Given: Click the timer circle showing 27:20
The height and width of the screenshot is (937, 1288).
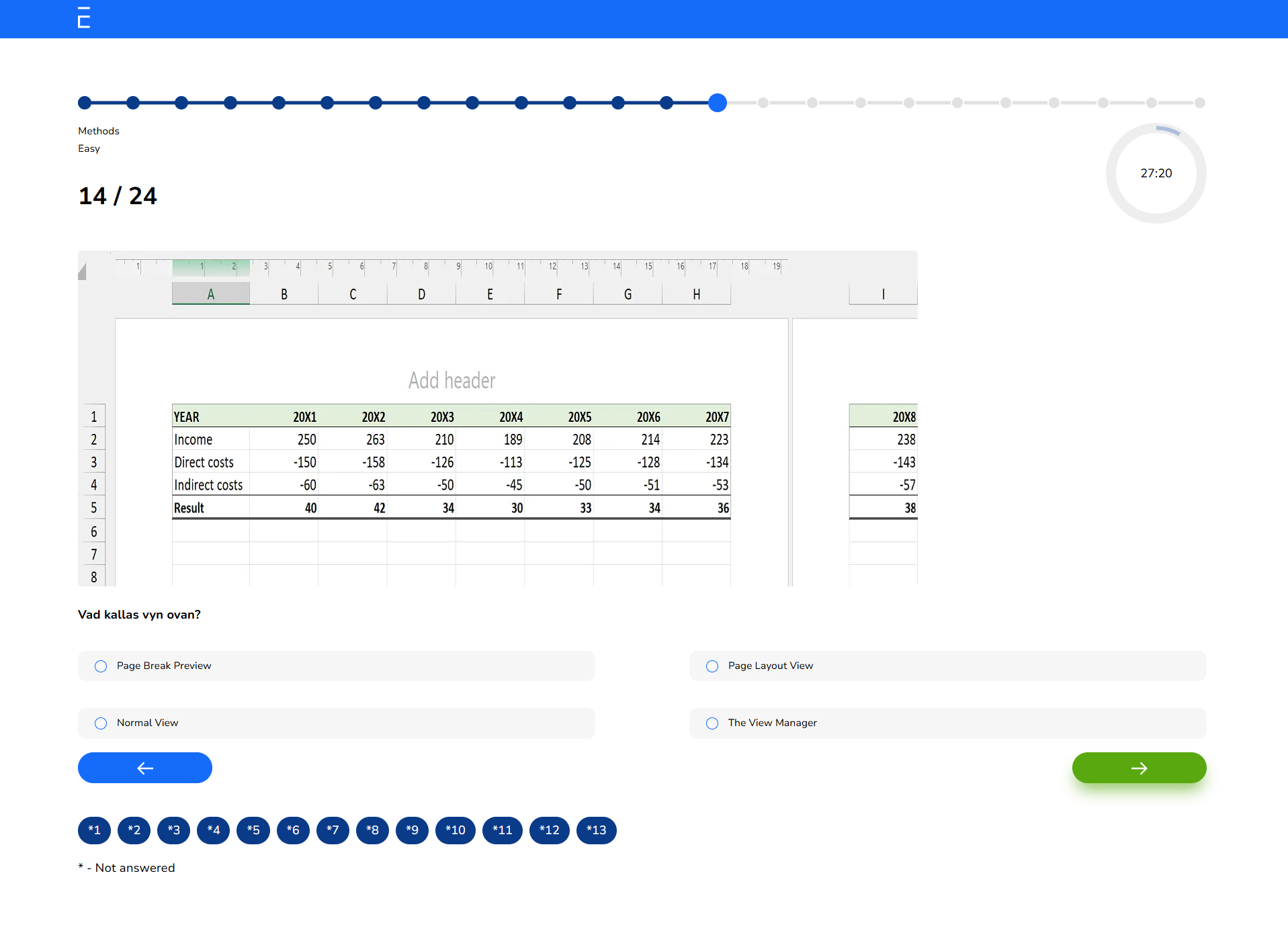Looking at the screenshot, I should pyautogui.click(x=1156, y=173).
